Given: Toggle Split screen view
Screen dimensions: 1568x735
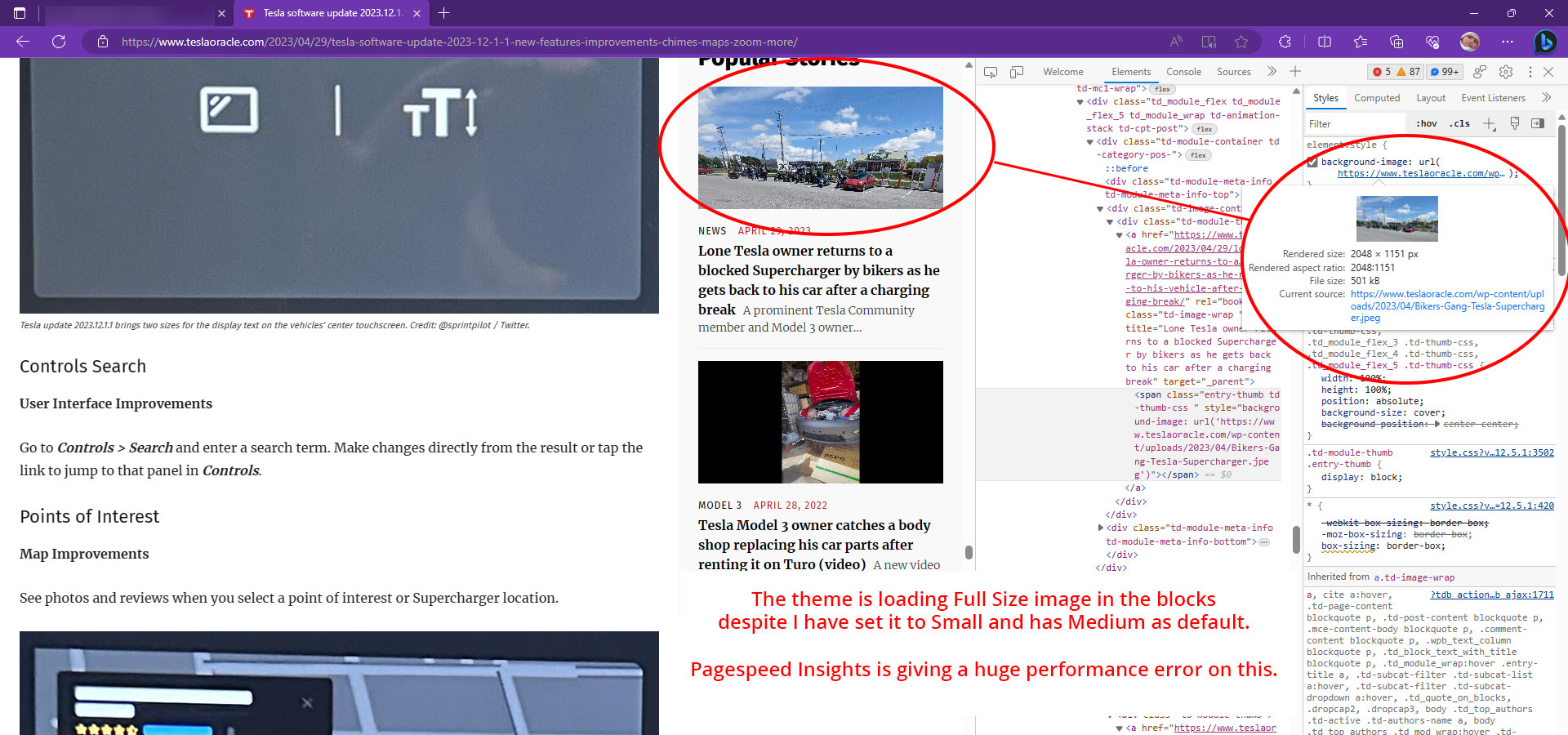Looking at the screenshot, I should (1325, 42).
